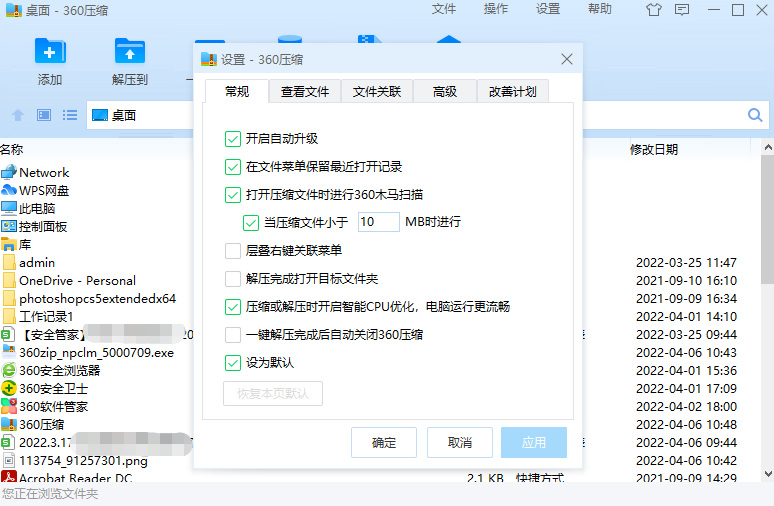Screen dimensions: 774x506
Task: Open the 文件 menu
Action: click(444, 9)
